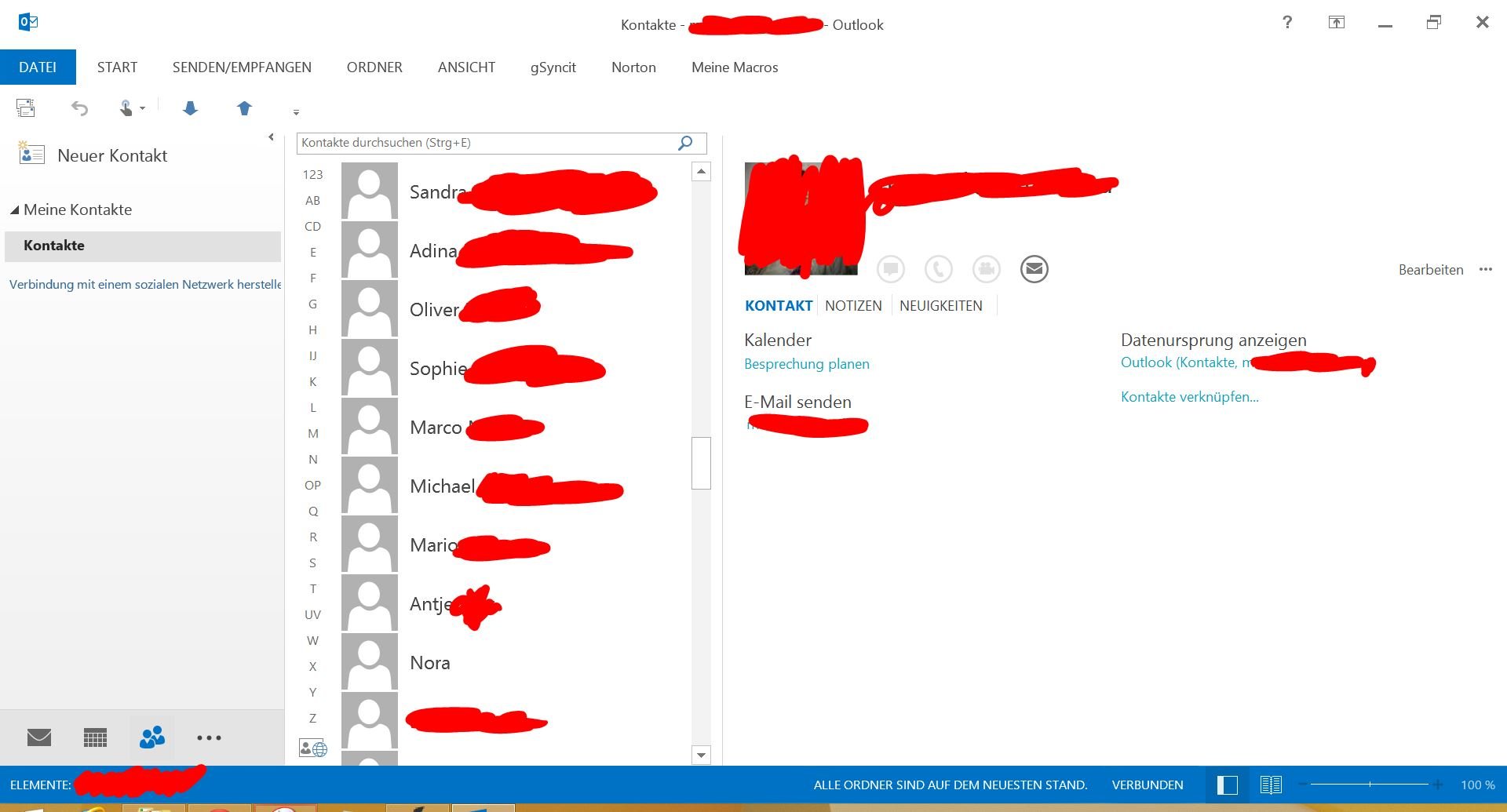Screen dimensions: 1507x812
Task: Click the instant message icon for contact
Action: pos(891,269)
